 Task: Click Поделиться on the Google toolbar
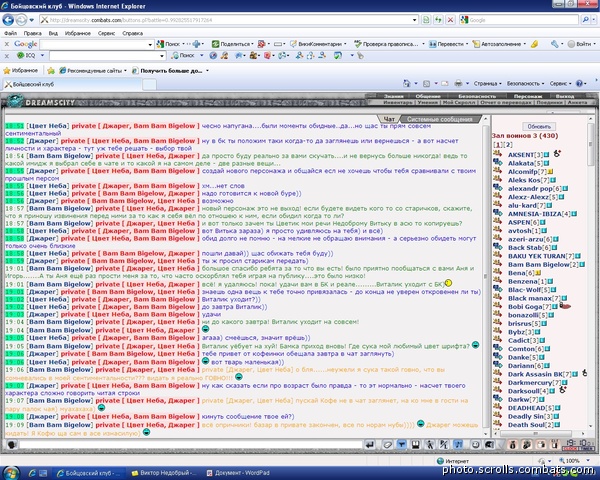coord(231,44)
